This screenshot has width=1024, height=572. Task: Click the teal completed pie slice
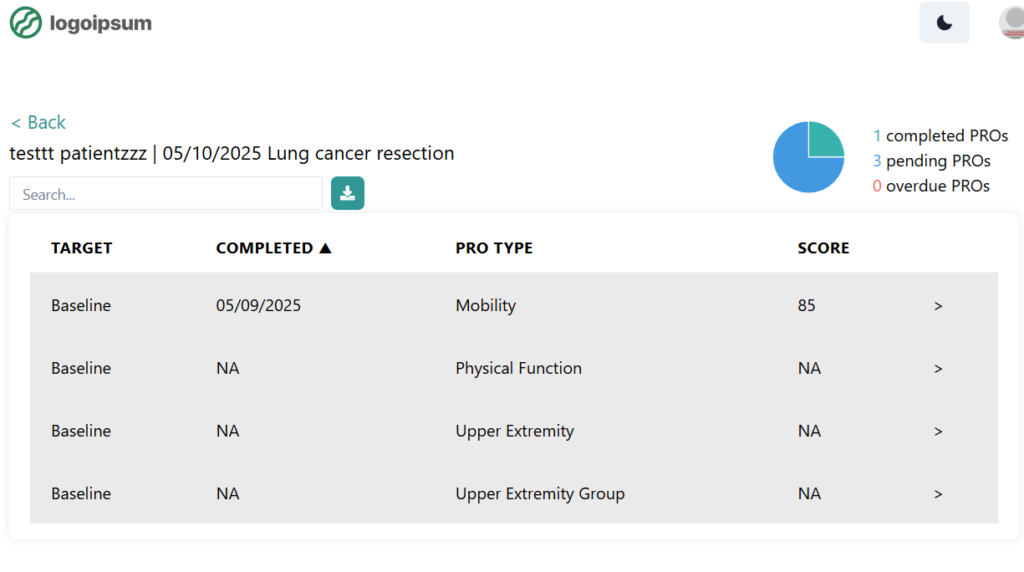pyautogui.click(x=824, y=141)
